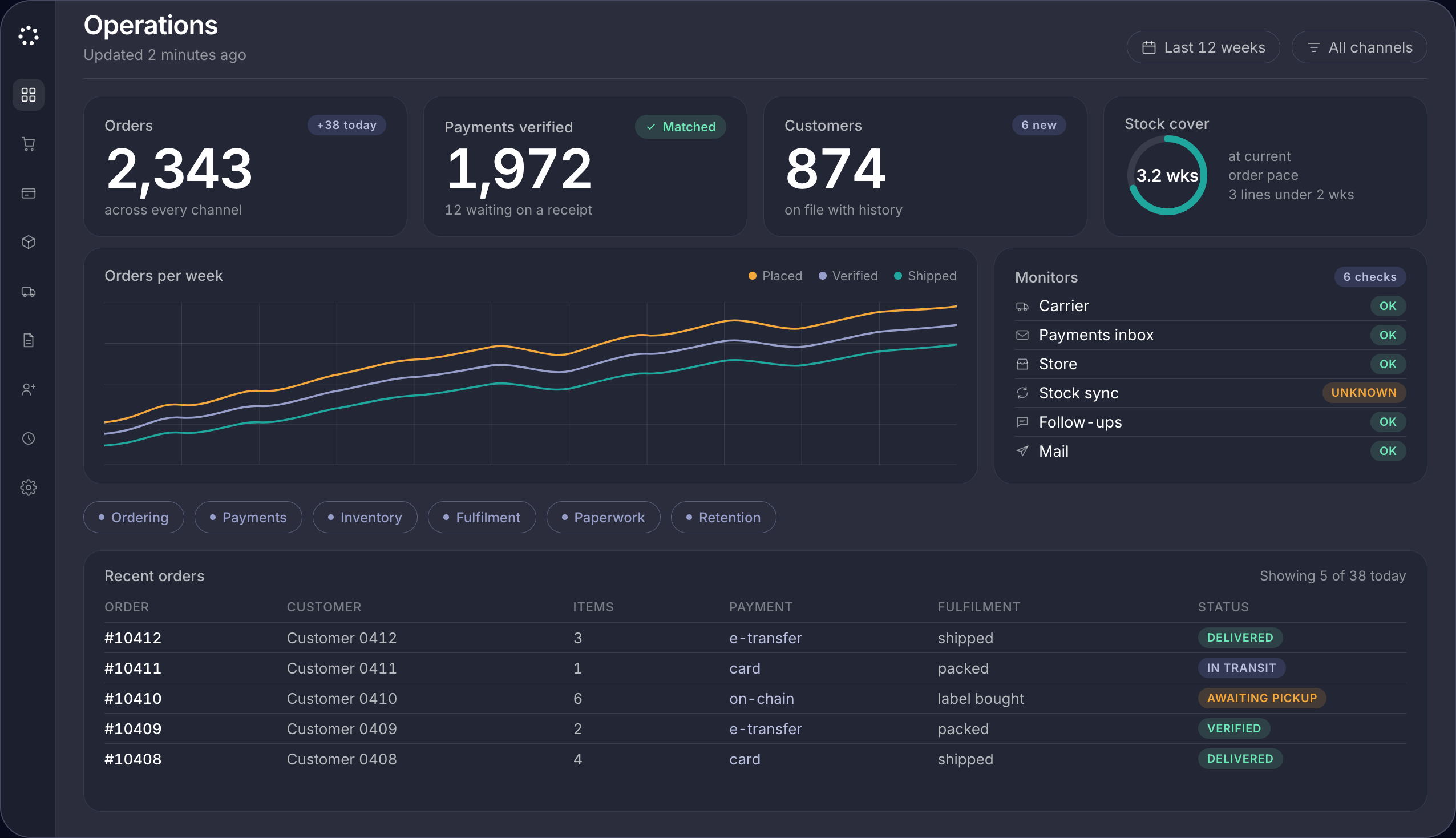Open the shopping cart sidebar icon
The height and width of the screenshot is (838, 1456).
coord(28,144)
